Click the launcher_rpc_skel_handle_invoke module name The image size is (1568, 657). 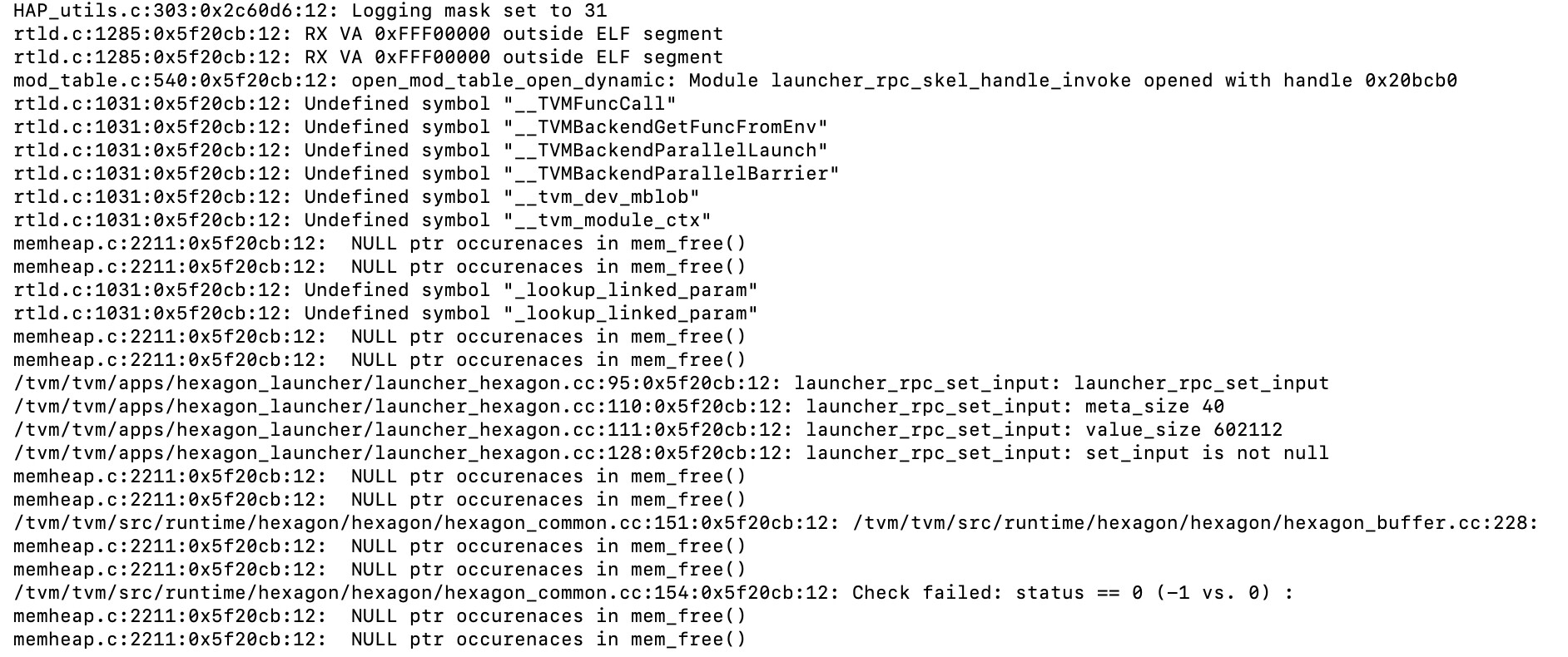point(950,81)
